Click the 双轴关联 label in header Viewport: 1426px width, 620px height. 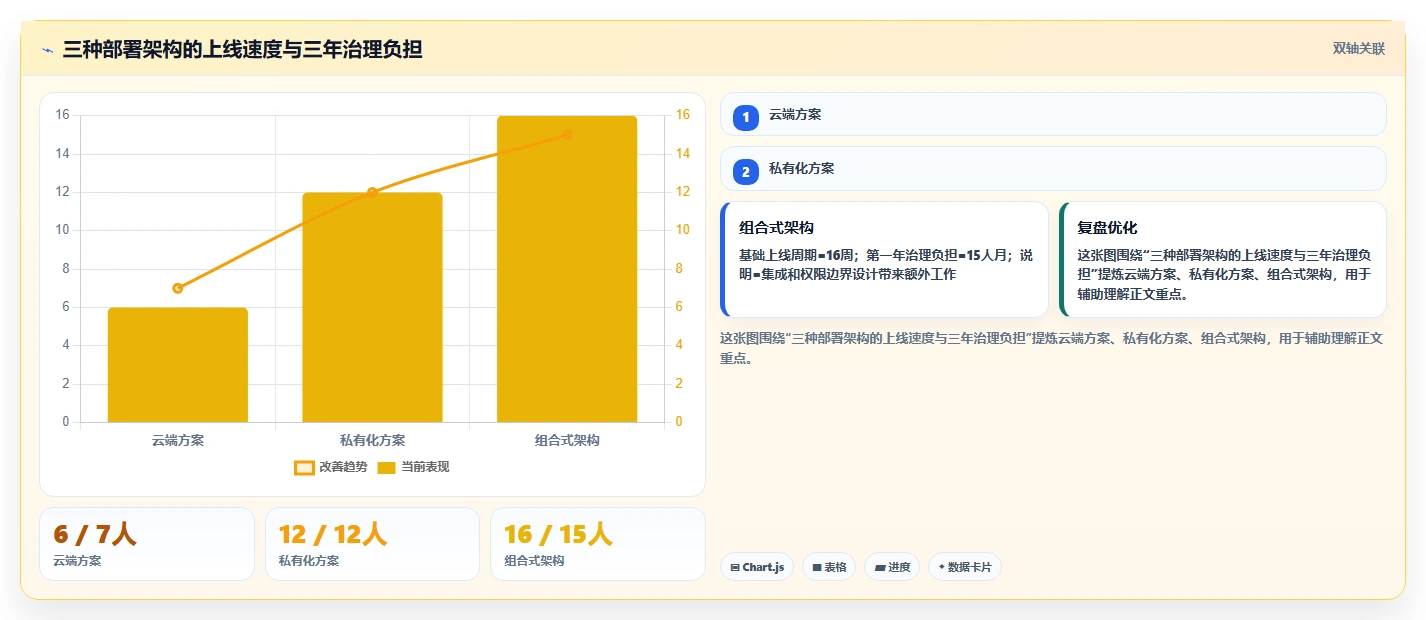[1358, 49]
